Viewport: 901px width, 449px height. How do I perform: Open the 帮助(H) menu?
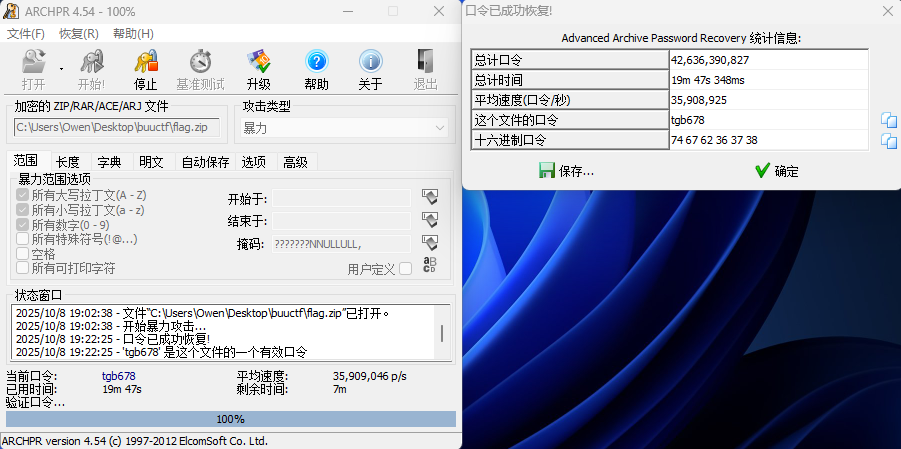[x=133, y=33]
